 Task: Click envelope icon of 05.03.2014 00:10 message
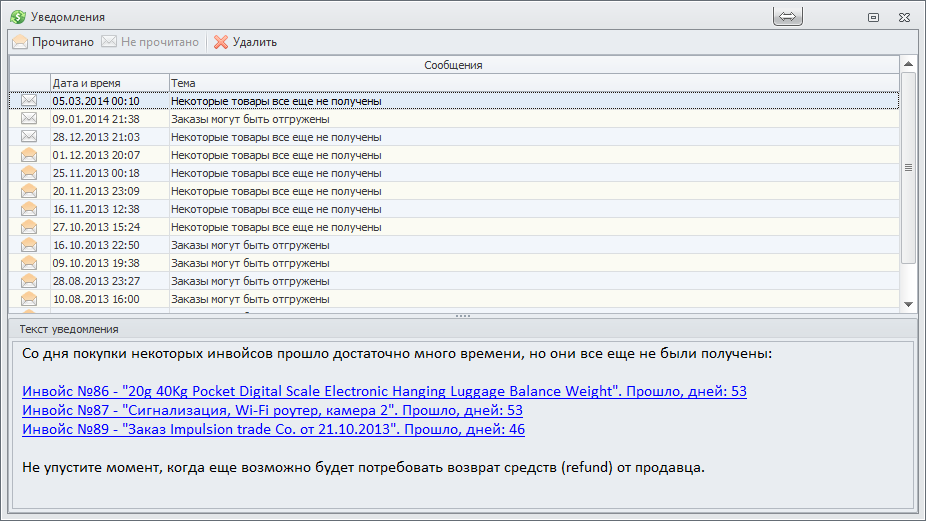coord(29,101)
